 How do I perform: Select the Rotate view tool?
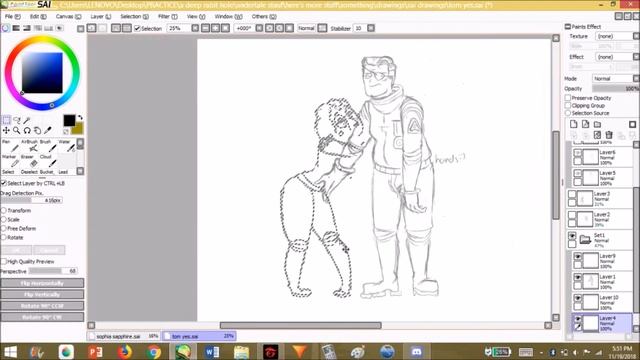coord(27,130)
